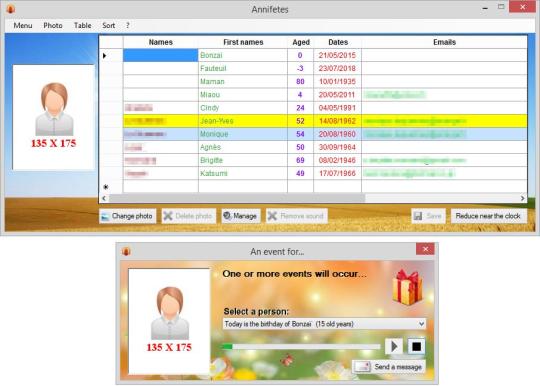Click the sound progress bar
540x386 pixels.
[301, 346]
